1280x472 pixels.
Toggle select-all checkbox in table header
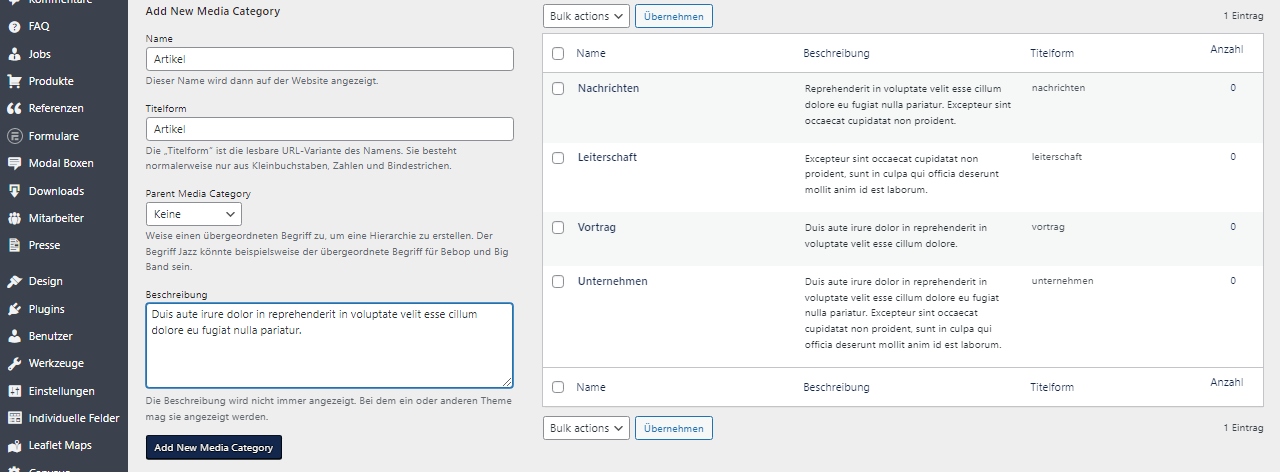coord(558,53)
